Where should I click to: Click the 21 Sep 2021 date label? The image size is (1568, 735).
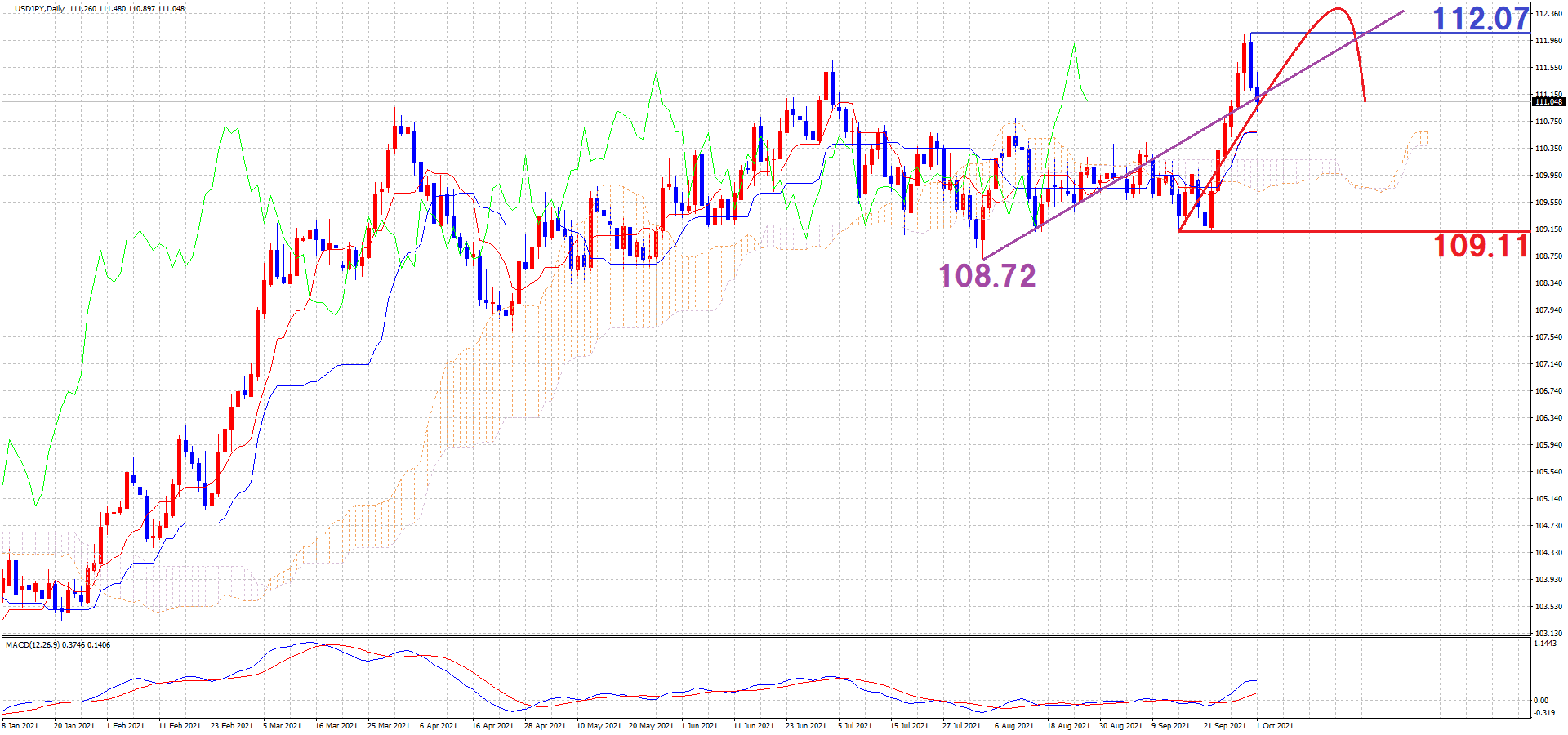[x=1224, y=725]
